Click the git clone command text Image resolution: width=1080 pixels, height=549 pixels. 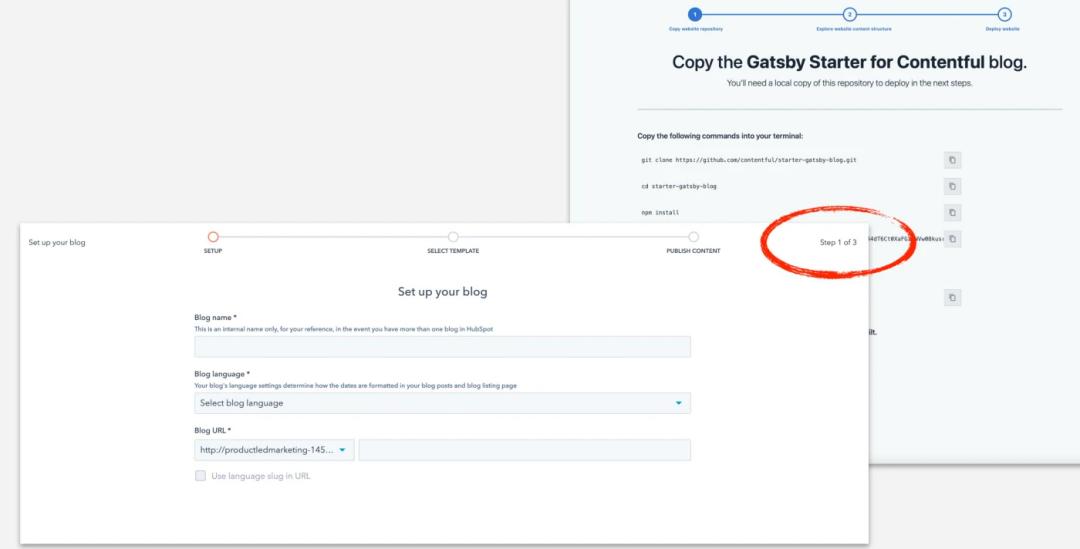749,160
